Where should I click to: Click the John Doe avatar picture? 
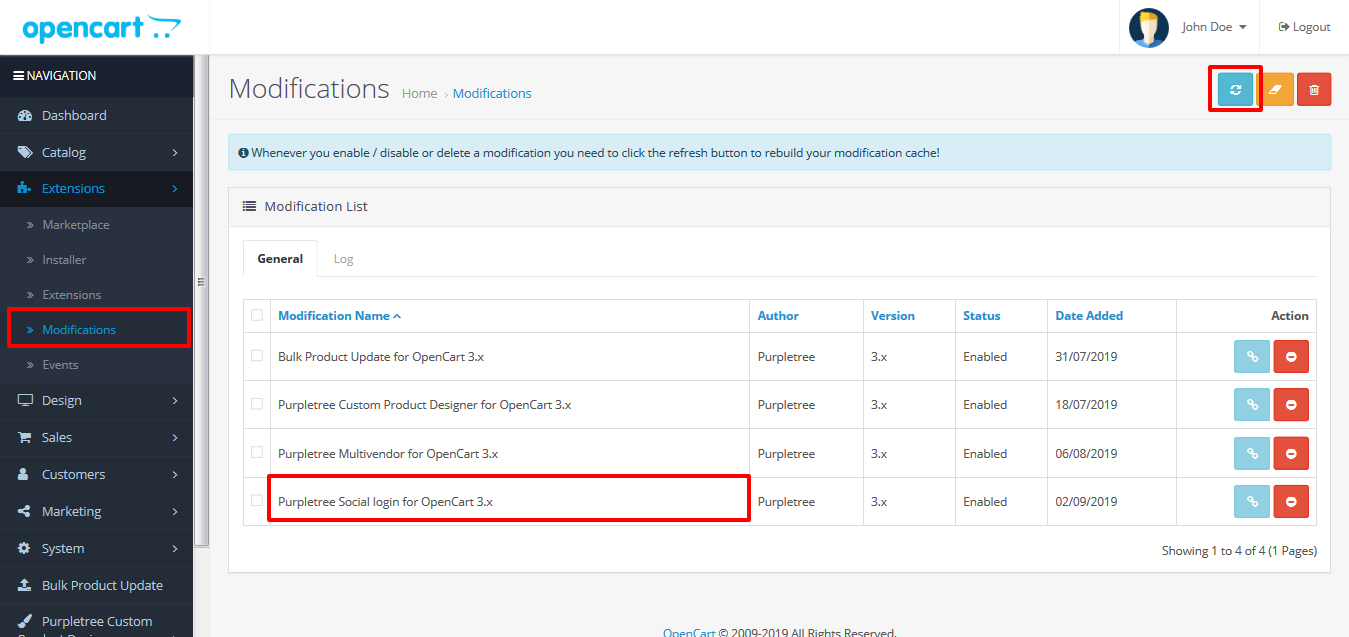(1149, 27)
